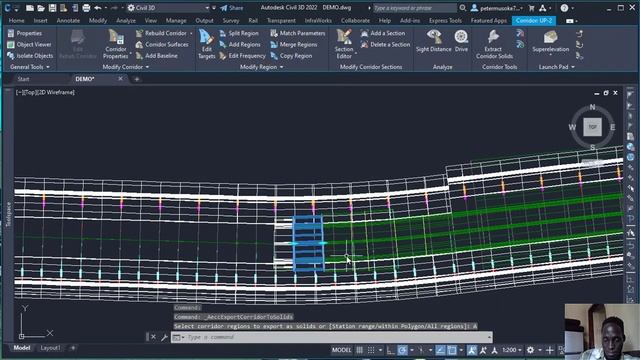
Task: Open the Collaborate ribbon tab
Action: (355, 20)
